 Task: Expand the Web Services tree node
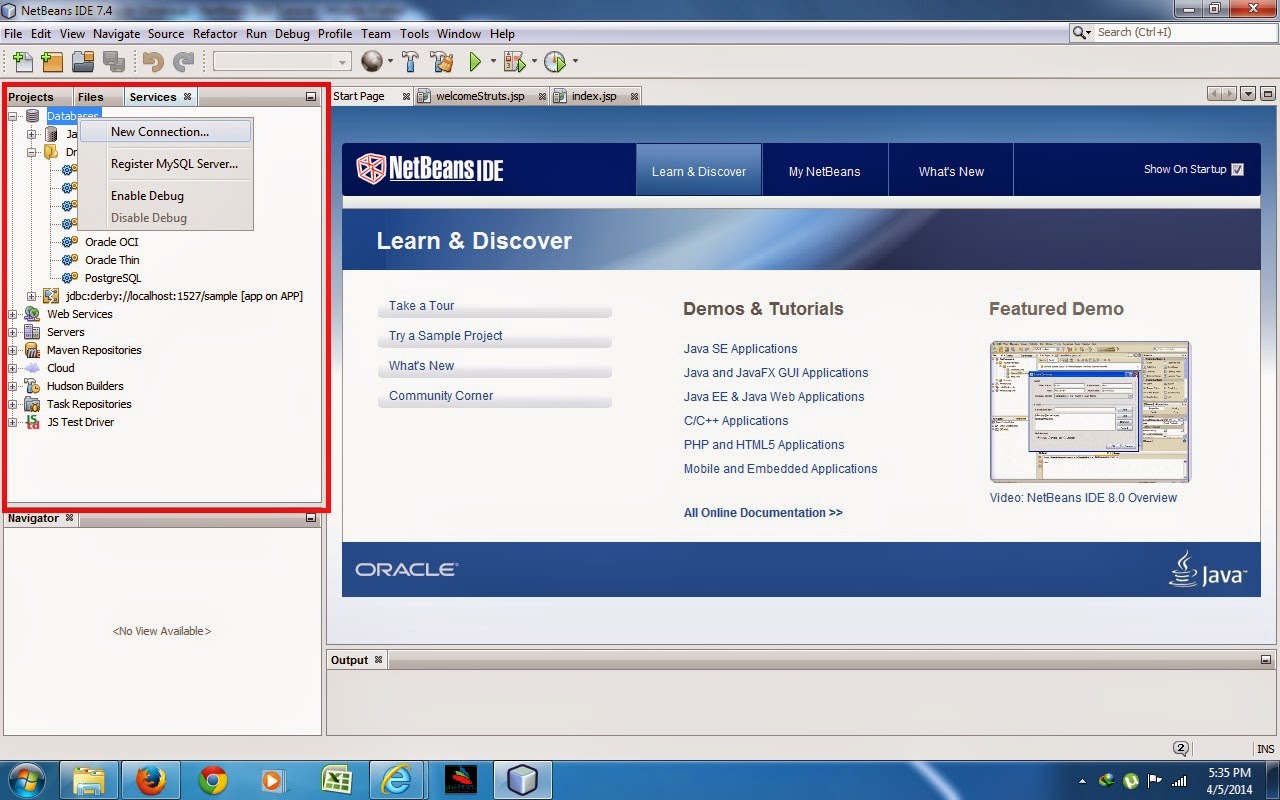[13, 314]
